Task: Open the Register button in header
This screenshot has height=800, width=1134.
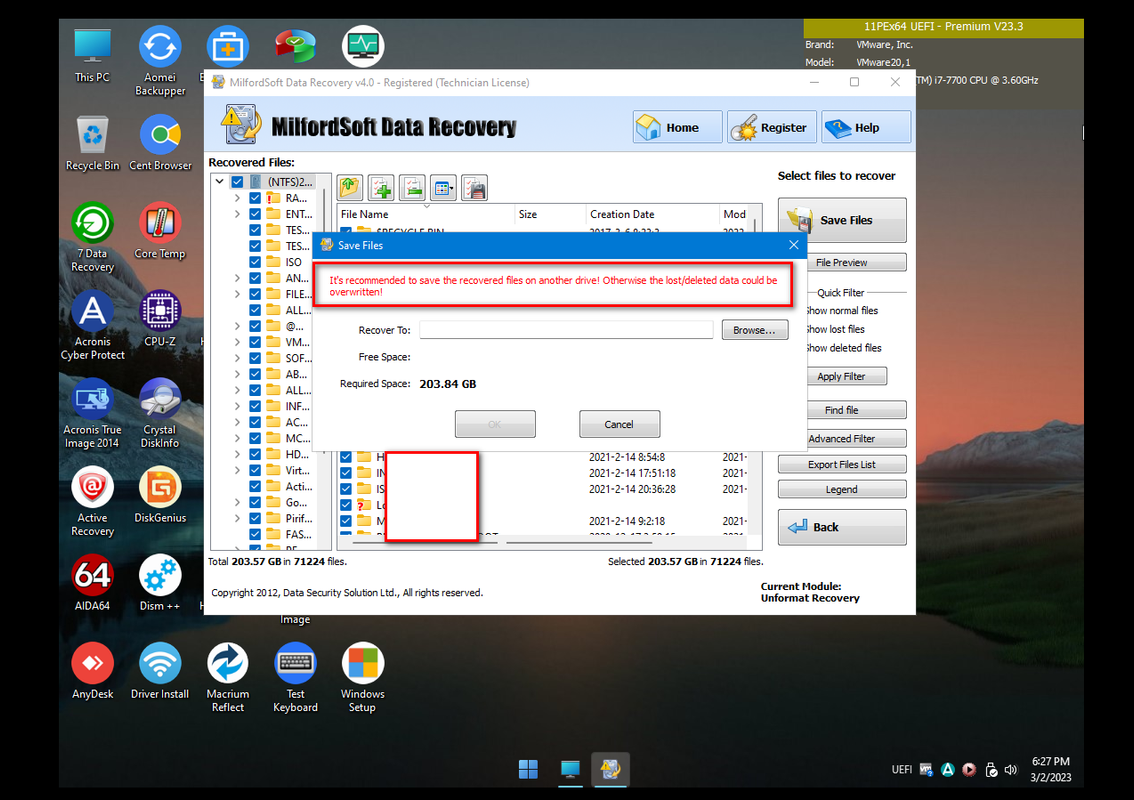Action: (x=772, y=127)
